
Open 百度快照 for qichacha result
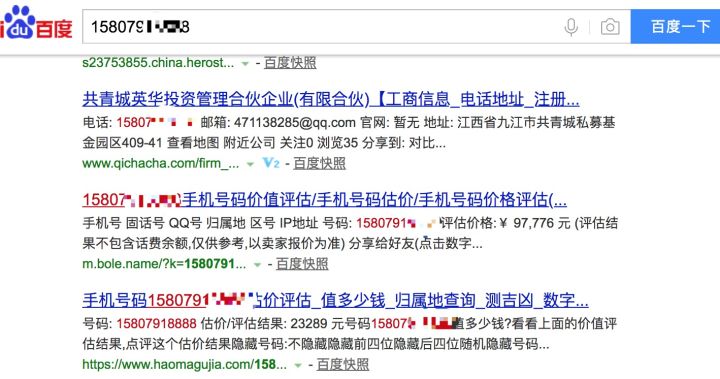(320, 163)
